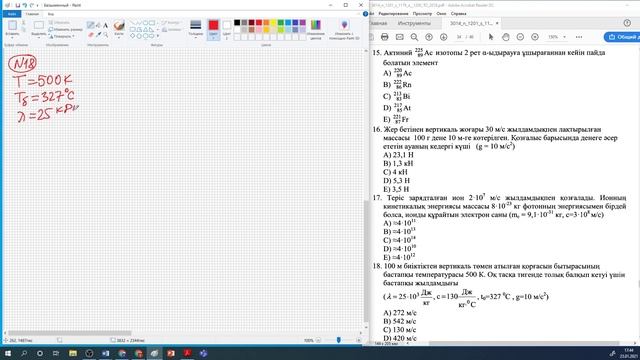Switch to the View ribbon tab in Paint

[x=51, y=14]
